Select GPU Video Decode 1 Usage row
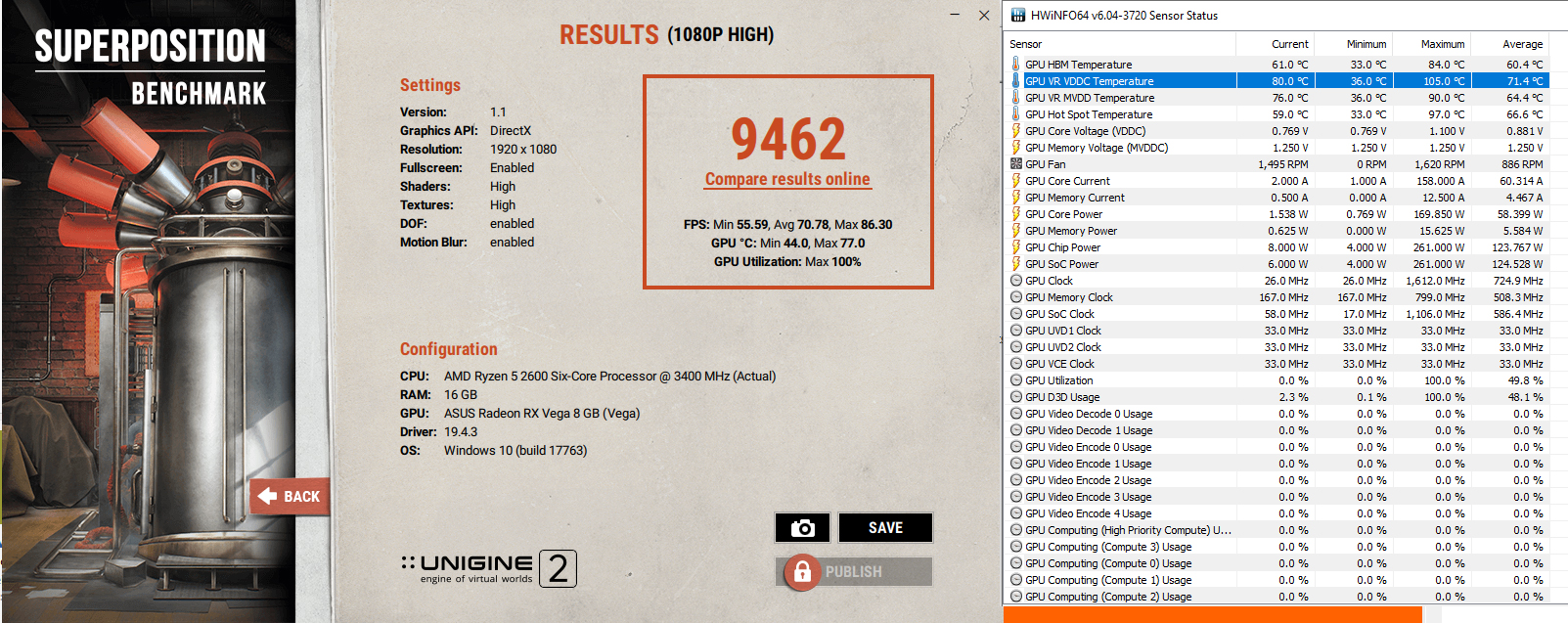This screenshot has height=623, width=1568. [1277, 429]
